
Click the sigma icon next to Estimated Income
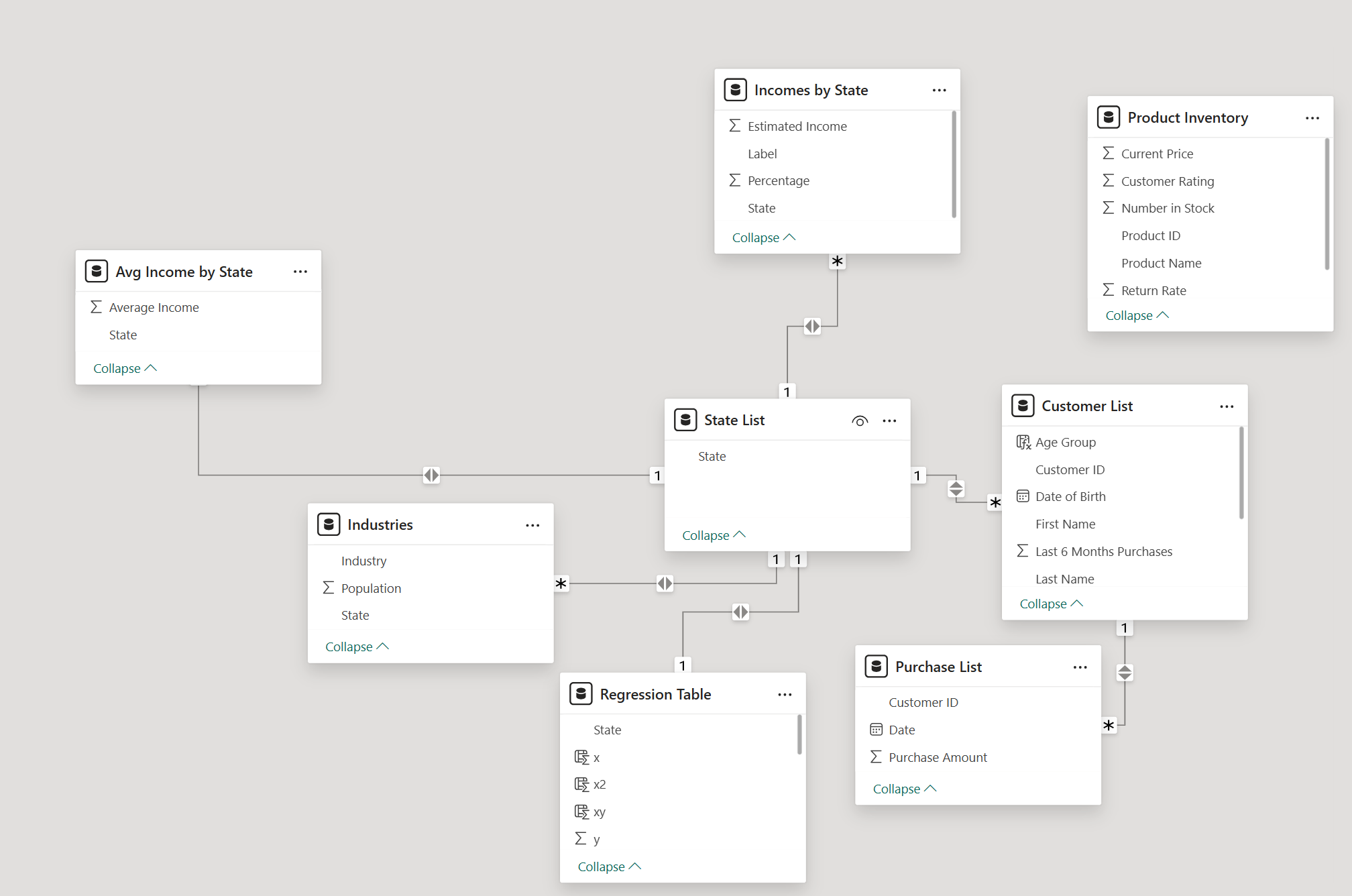734,125
